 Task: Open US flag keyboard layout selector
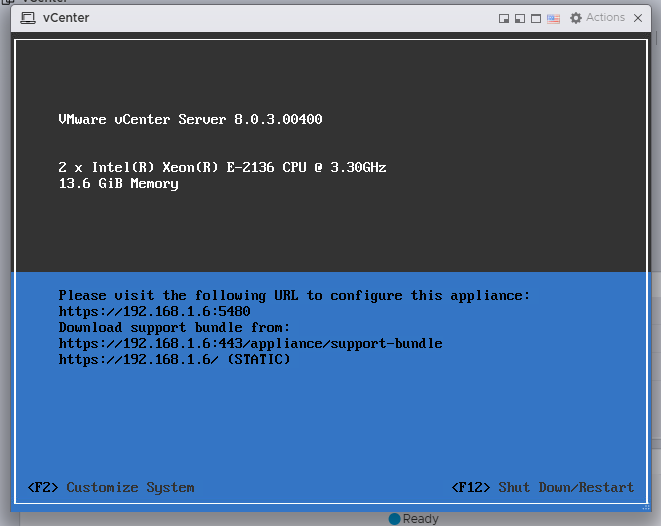coord(553,19)
